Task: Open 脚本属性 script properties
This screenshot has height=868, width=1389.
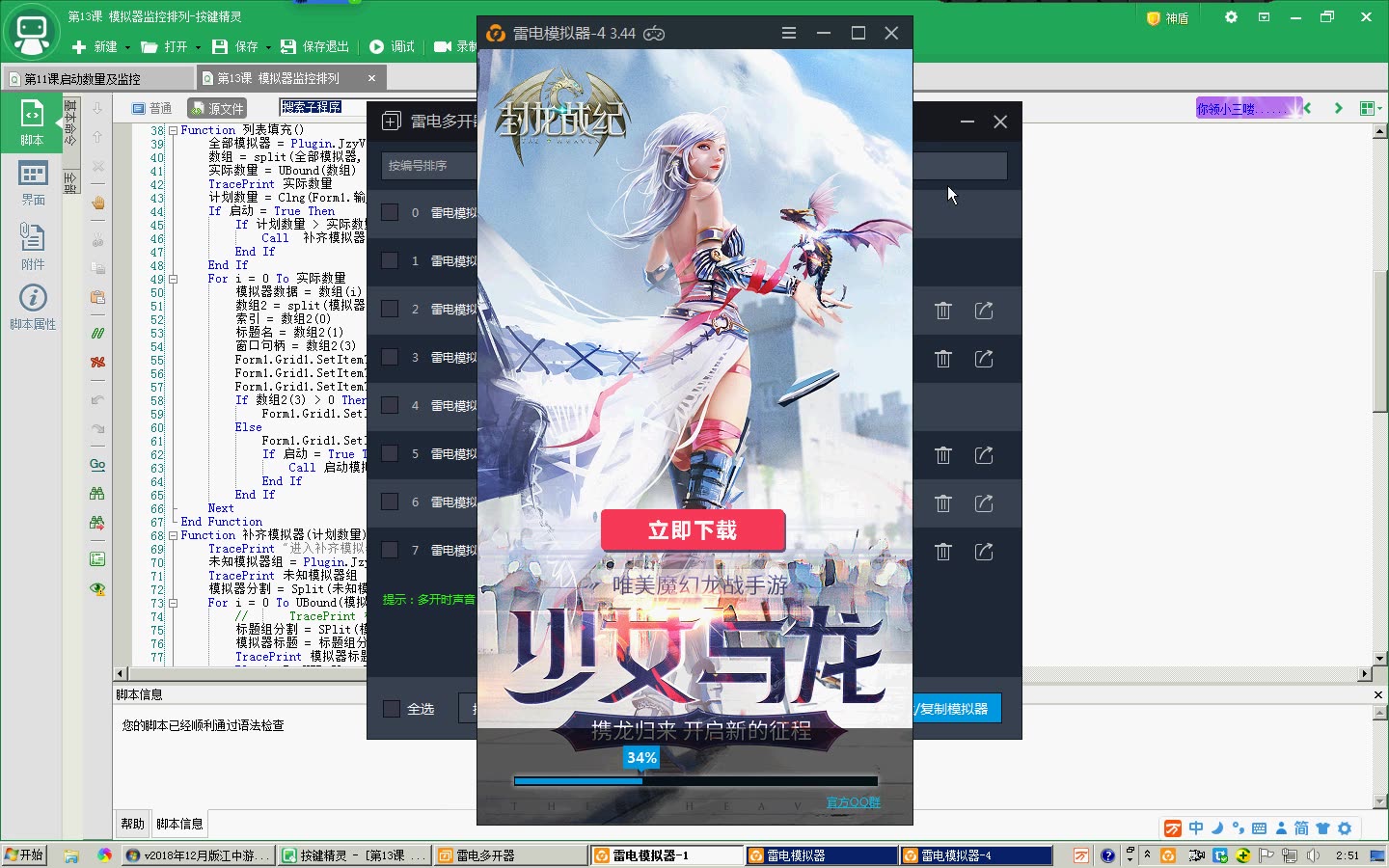Action: 33,307
